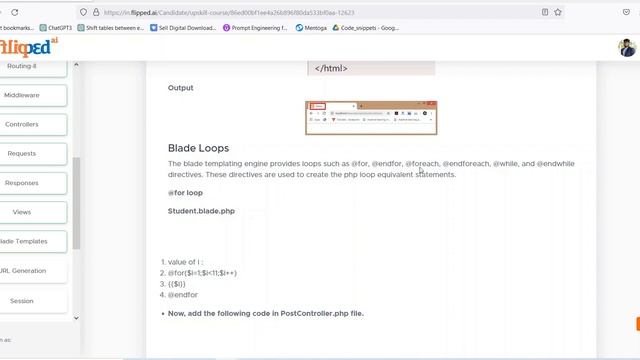The height and width of the screenshot is (360, 640).
Task: Click the sidebar scroll down arrow
Action: [x=76, y=318]
